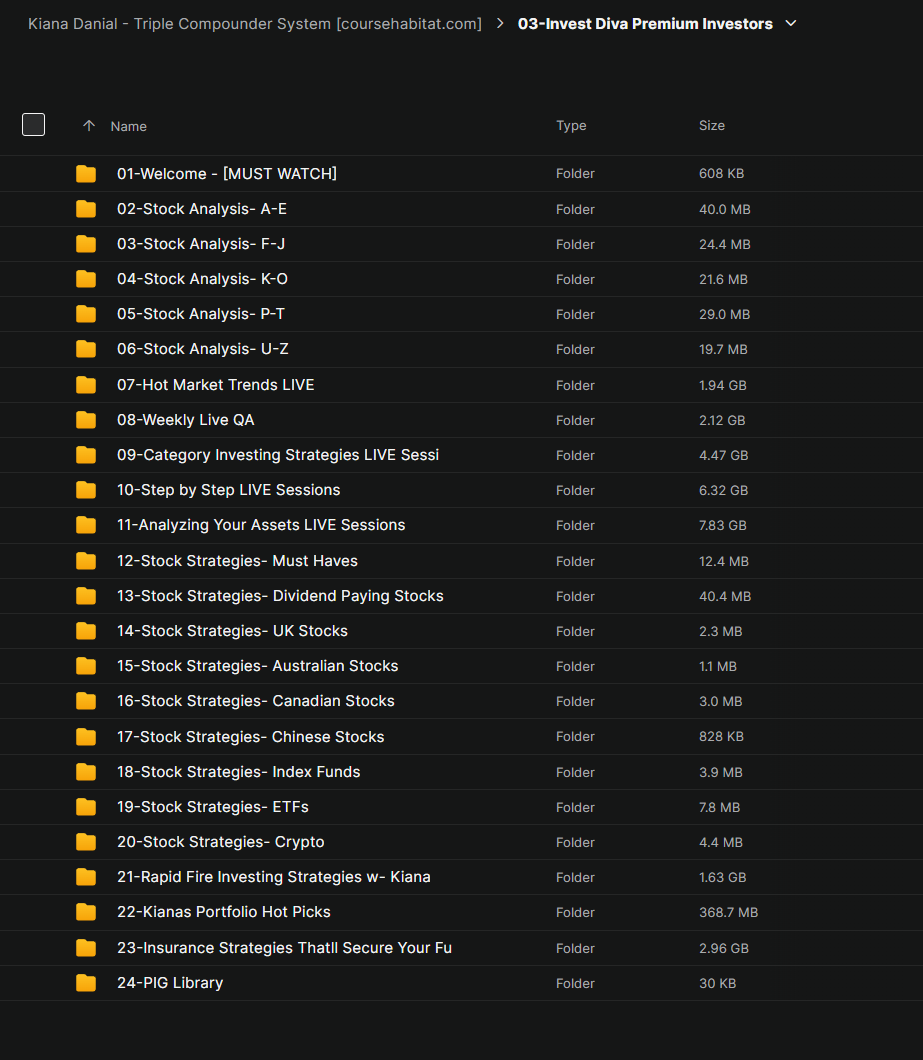The width and height of the screenshot is (923, 1060).
Task: Open 04-Stock Analysis- K-O folder name
Action: (x=202, y=279)
